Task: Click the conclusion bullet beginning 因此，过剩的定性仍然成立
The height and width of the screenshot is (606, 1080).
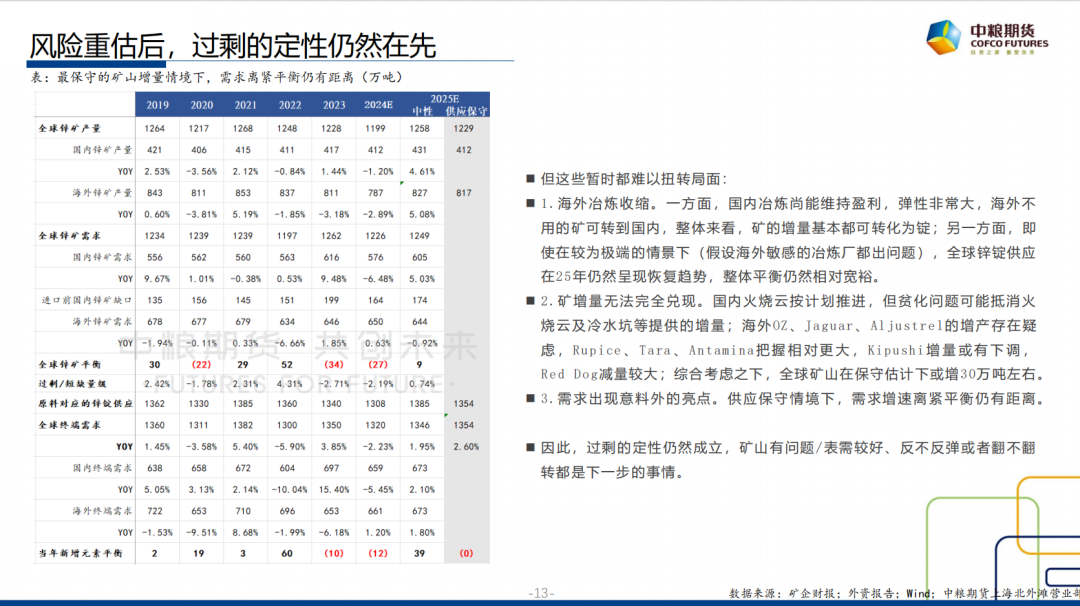Action: [x=788, y=460]
